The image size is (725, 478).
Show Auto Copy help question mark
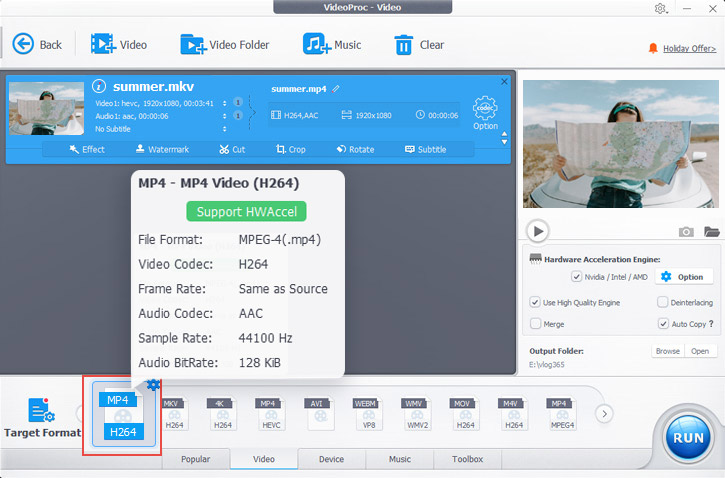[711, 324]
